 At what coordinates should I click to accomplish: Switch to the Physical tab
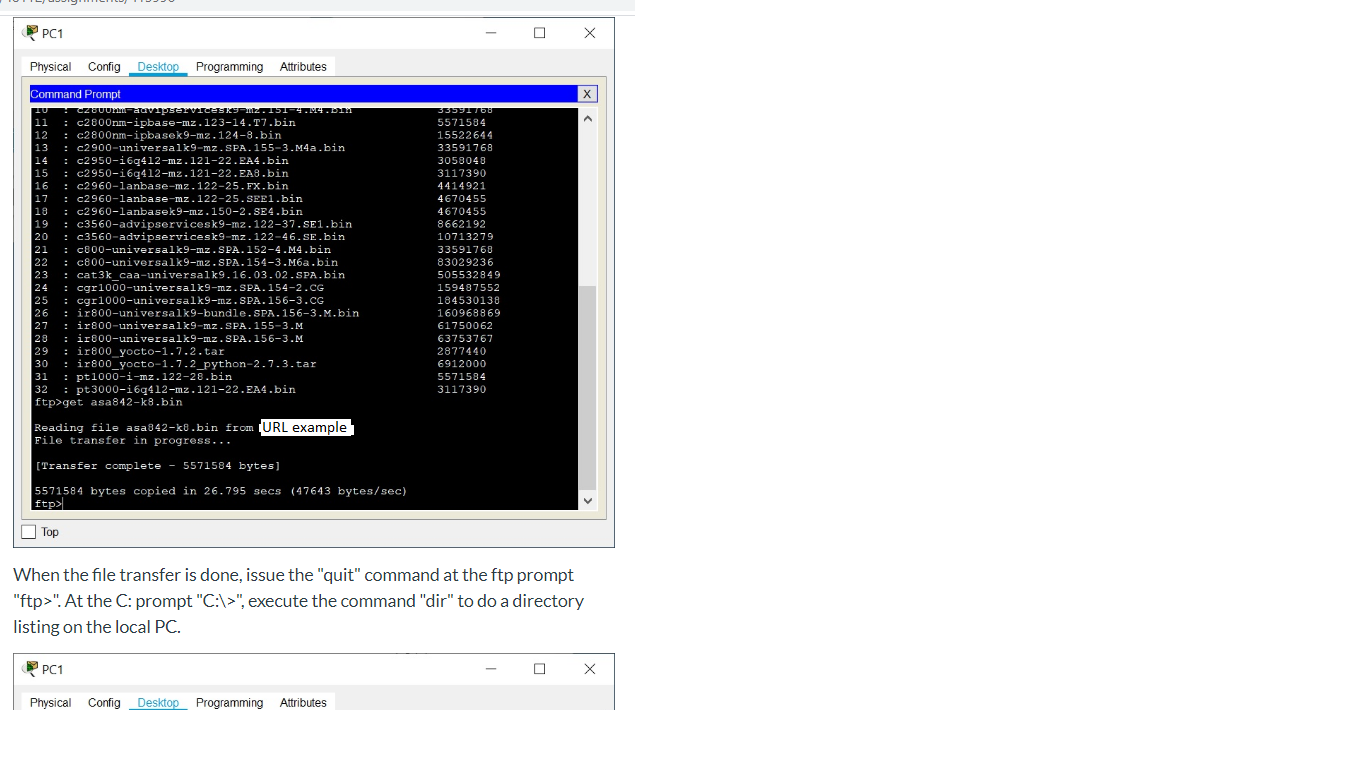(50, 66)
